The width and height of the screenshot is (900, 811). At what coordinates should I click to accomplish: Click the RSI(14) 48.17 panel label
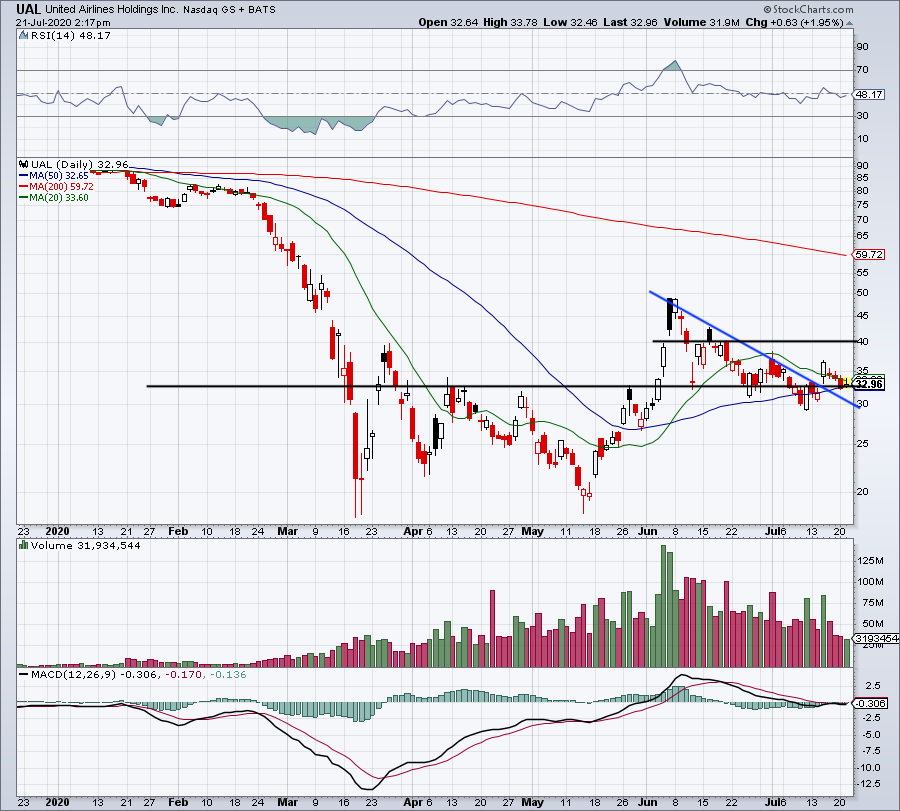pyautogui.click(x=70, y=36)
